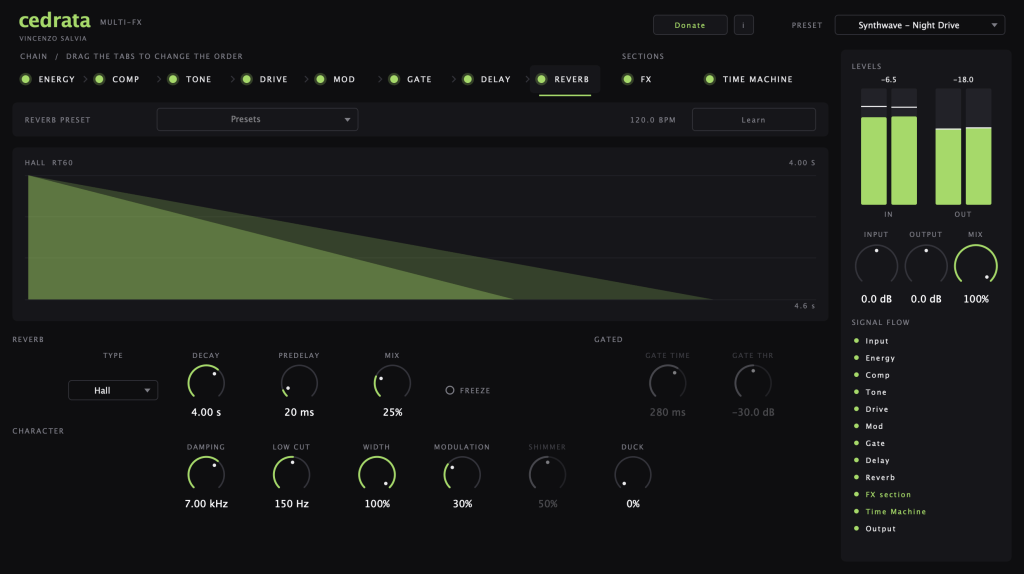The image size is (1024, 574).
Task: Click the OUTPUT level knob
Action: tap(926, 266)
